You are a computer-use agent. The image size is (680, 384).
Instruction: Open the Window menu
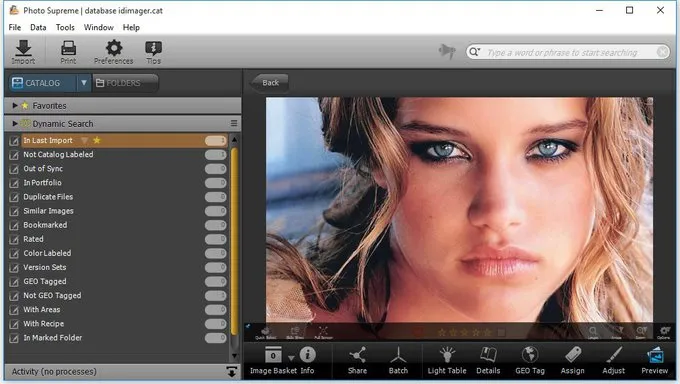click(98, 27)
